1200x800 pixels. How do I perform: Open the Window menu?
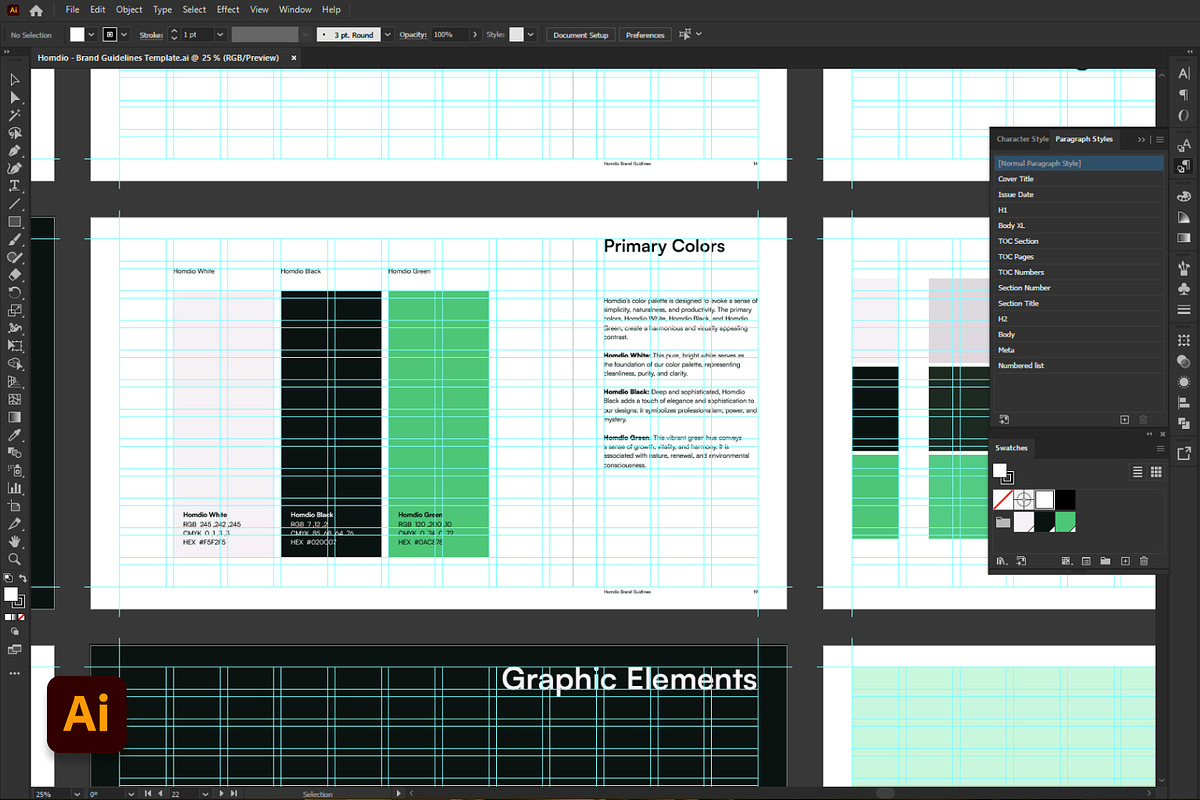(x=295, y=10)
